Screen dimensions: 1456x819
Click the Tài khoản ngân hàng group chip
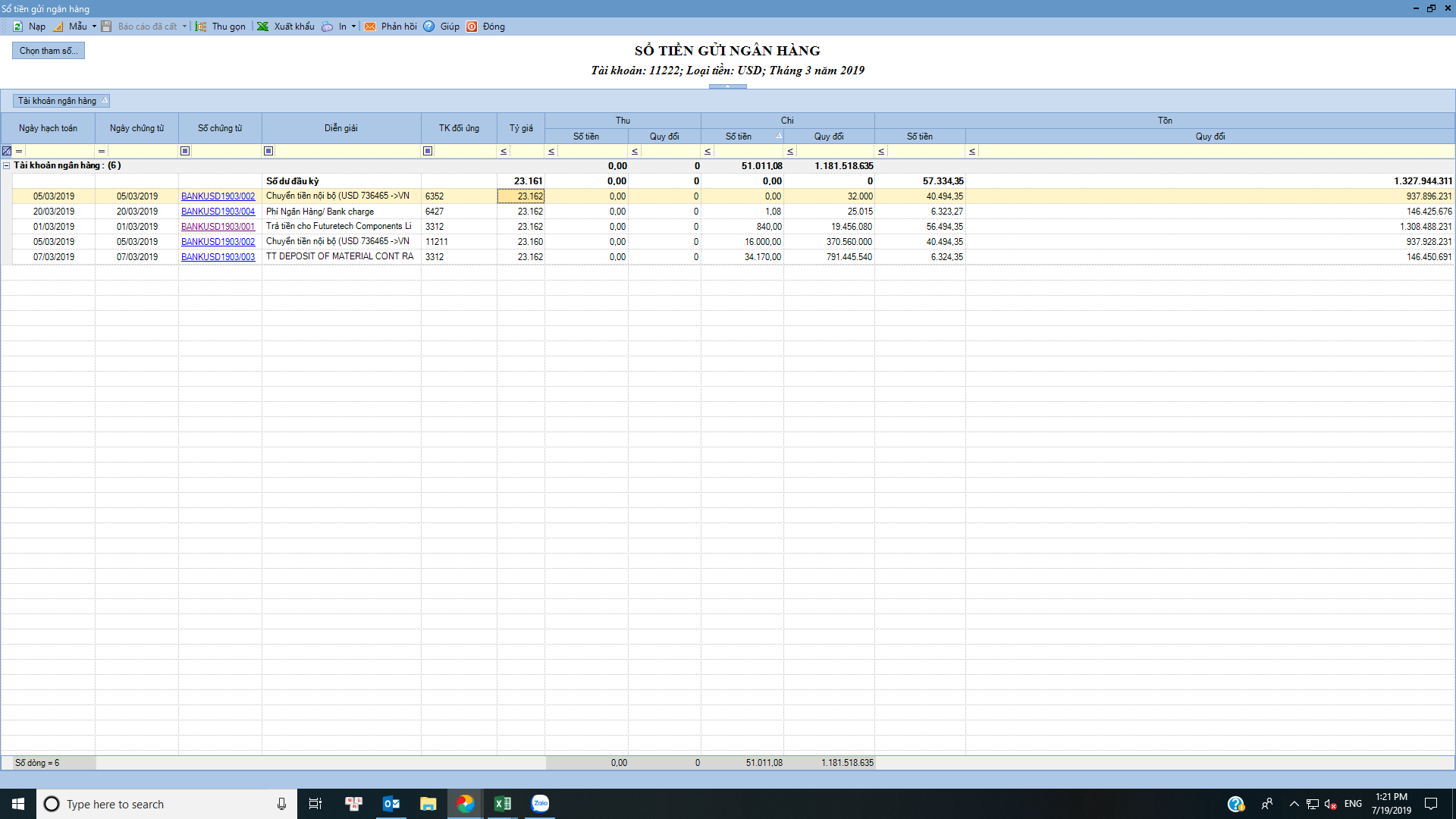click(x=61, y=101)
